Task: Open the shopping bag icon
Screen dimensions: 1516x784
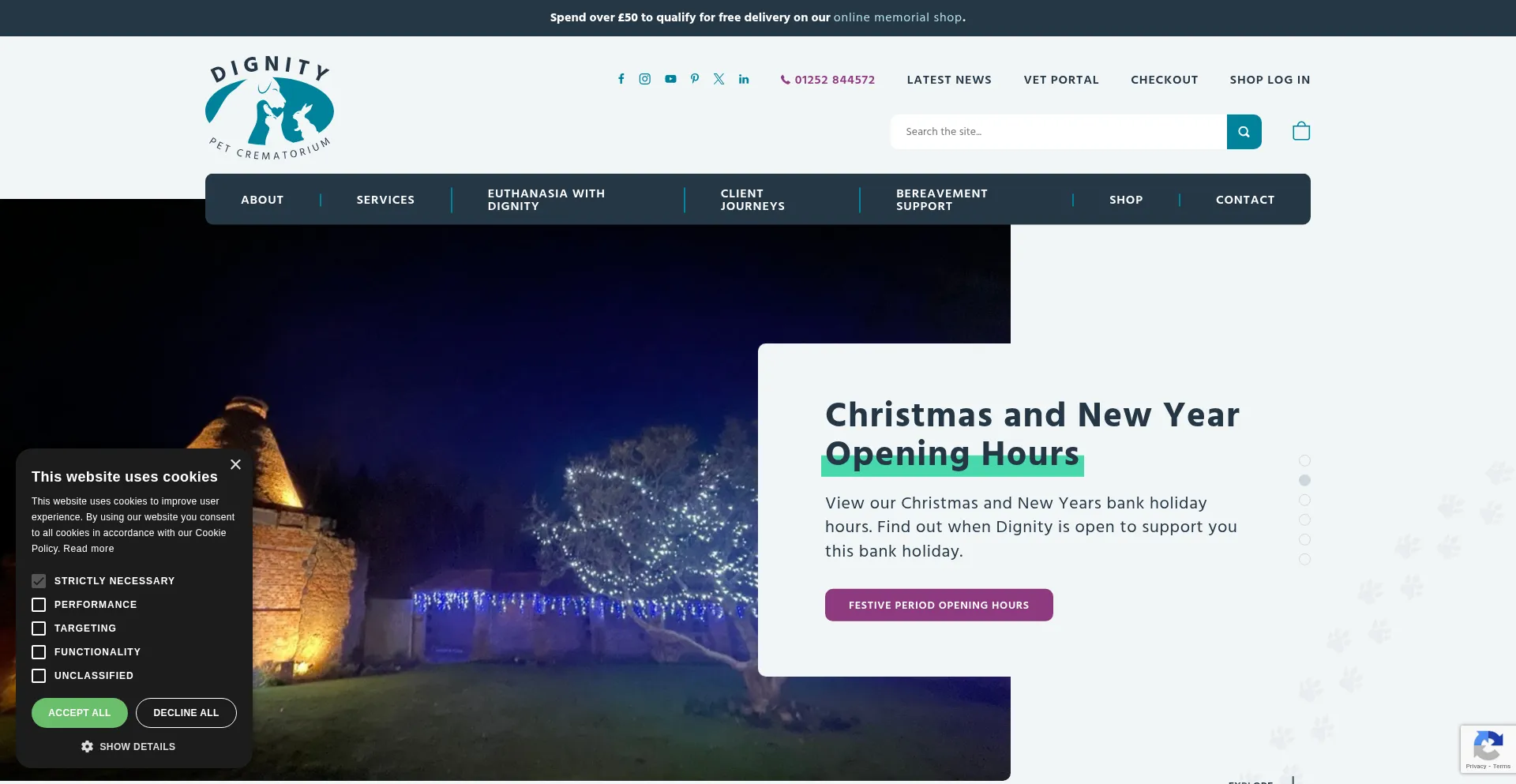Action: (1300, 130)
